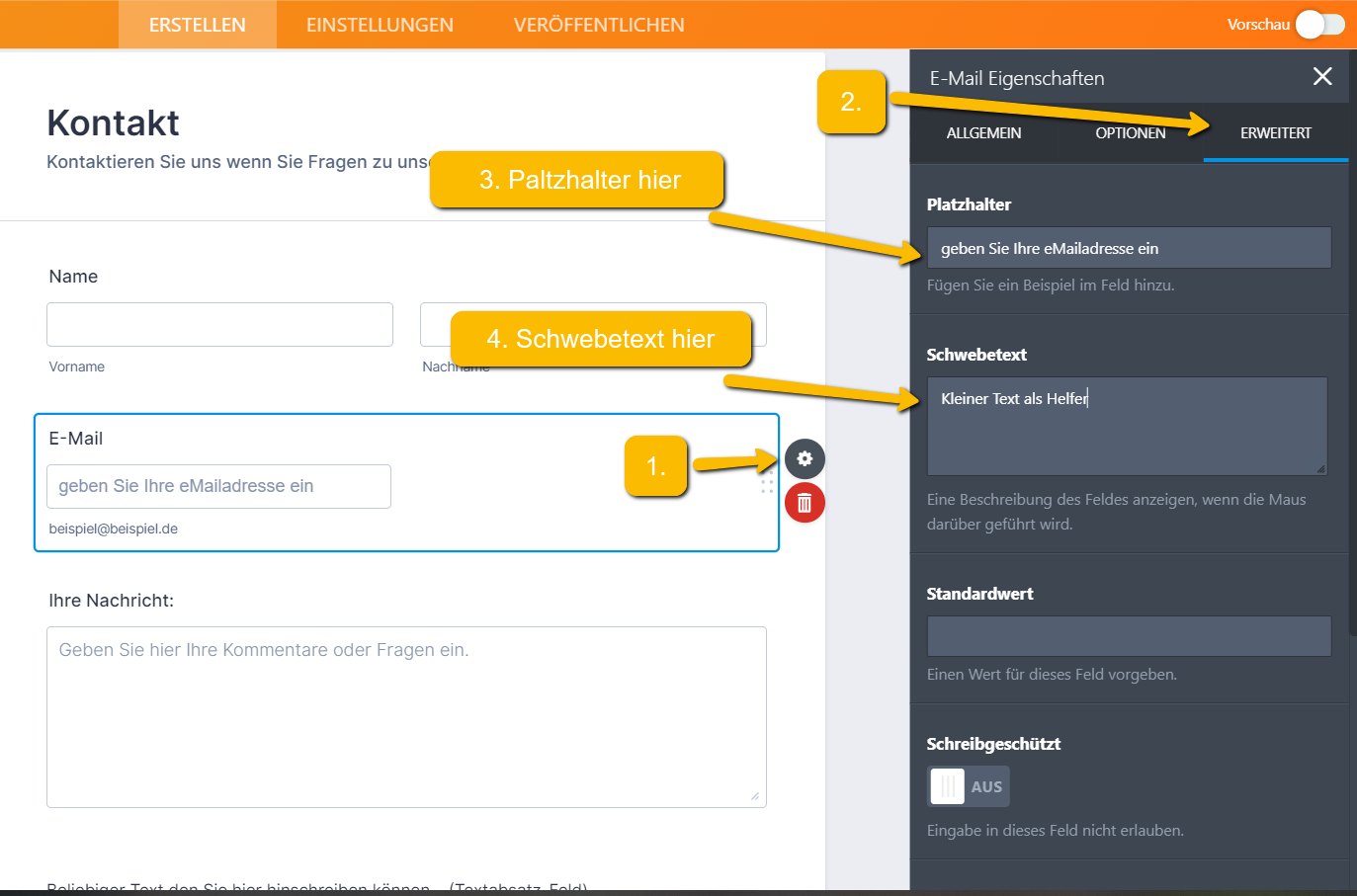Click the E-Mail address input in form
1357x896 pixels.
pos(218,486)
